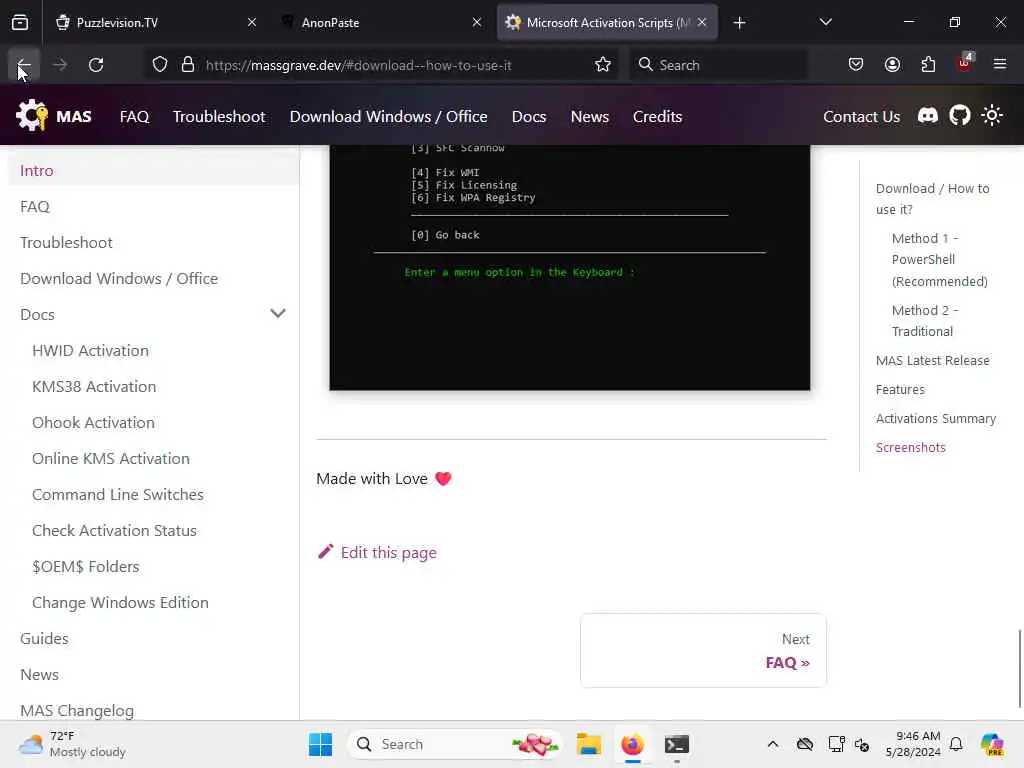Open the Firefox account icon
This screenshot has width=1024, height=768.
click(892, 65)
